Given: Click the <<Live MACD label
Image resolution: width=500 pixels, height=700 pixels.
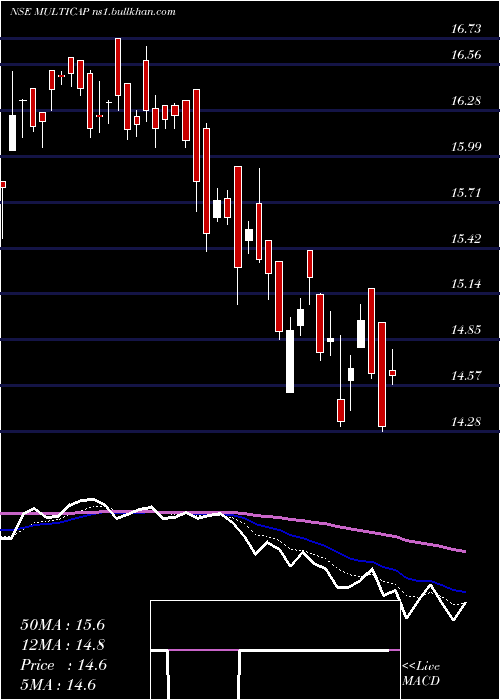Looking at the screenshot, I should click(421, 674).
